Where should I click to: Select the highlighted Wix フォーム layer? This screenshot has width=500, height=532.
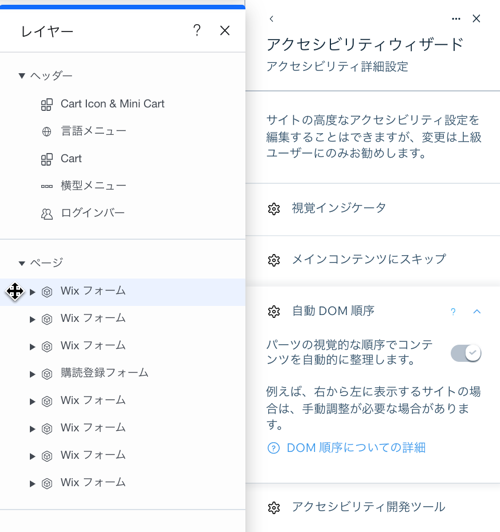pos(122,292)
